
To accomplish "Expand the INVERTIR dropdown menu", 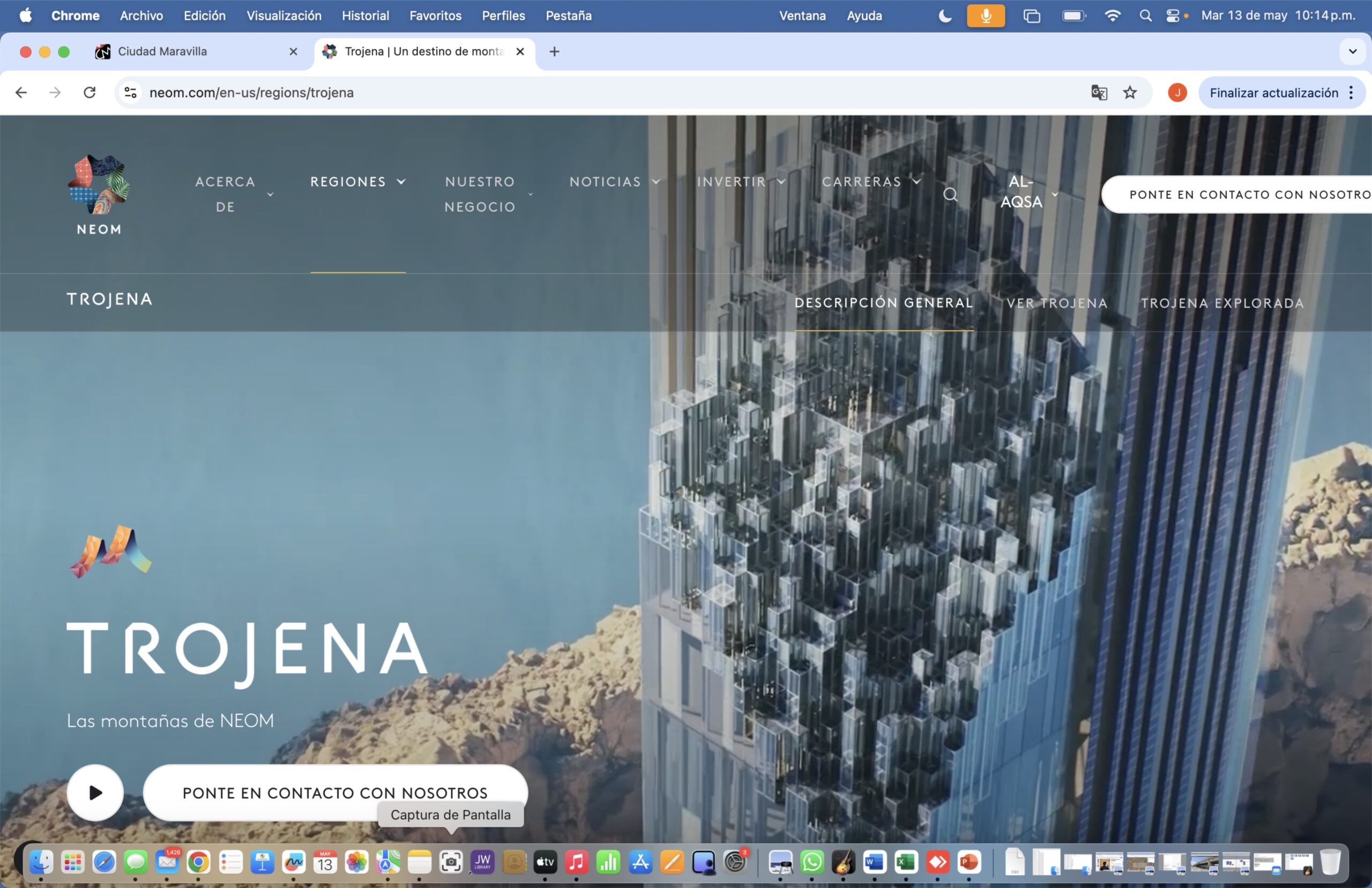I will tap(741, 182).
